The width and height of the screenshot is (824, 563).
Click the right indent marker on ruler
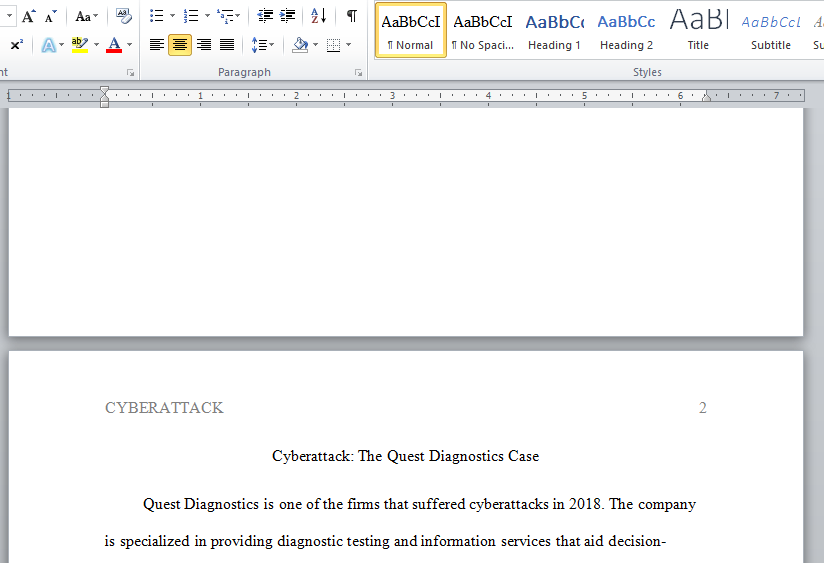tap(707, 96)
